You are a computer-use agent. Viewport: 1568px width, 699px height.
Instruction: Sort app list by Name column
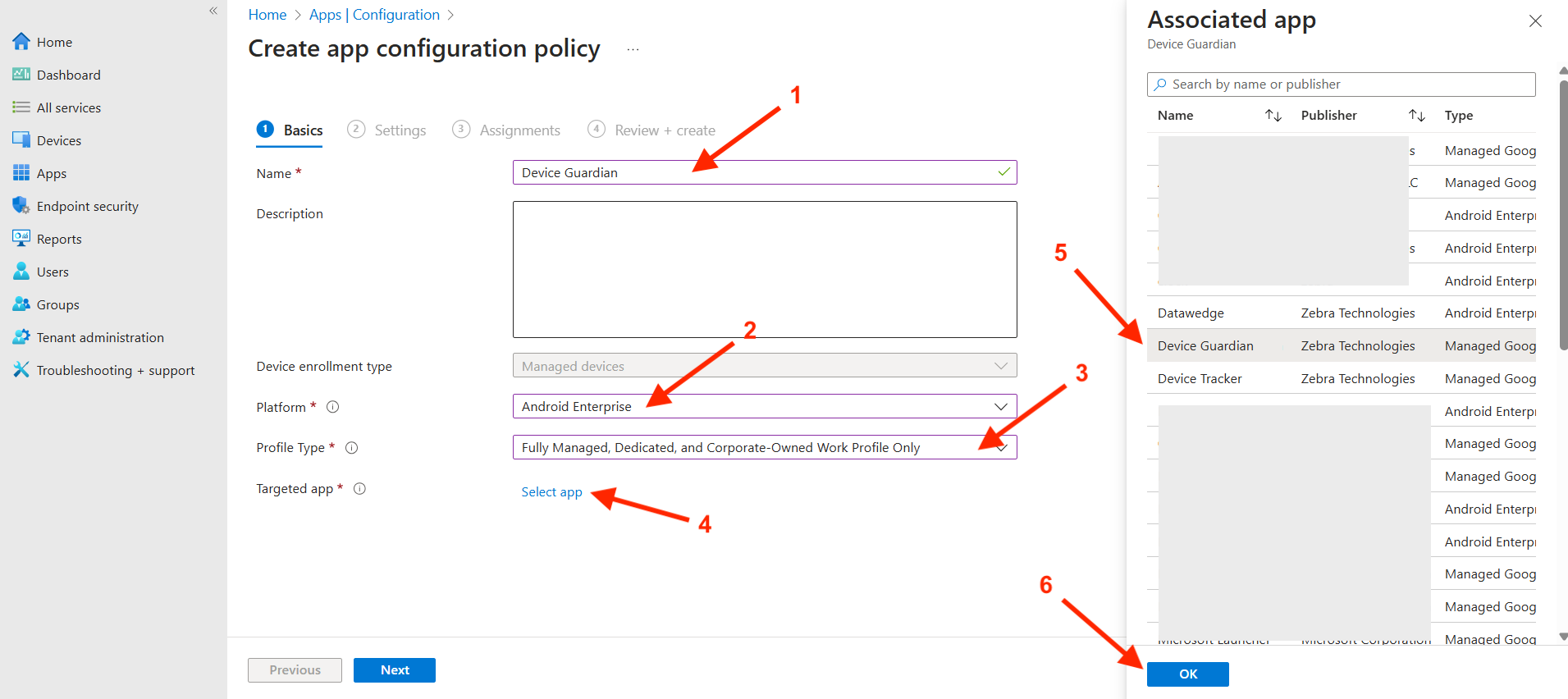coord(1273,116)
